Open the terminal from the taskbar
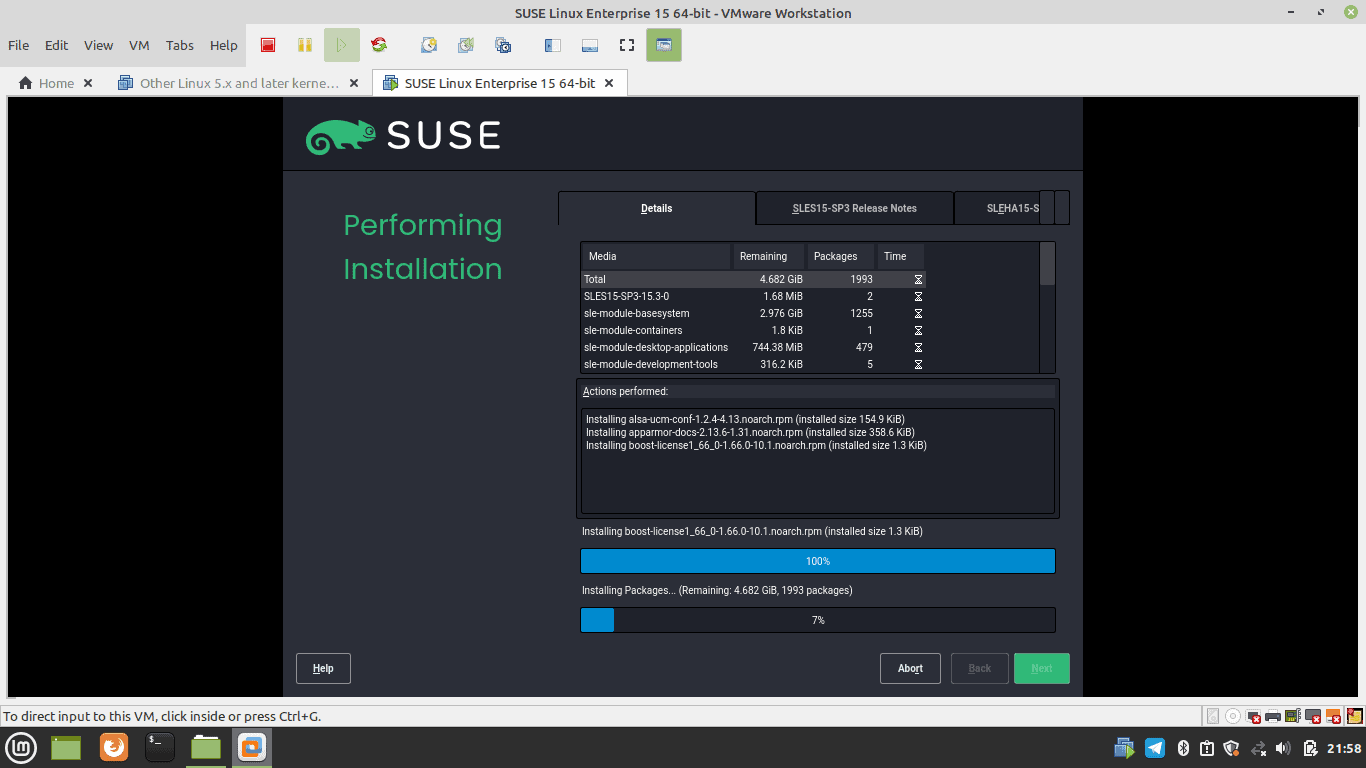Screen dimensions: 1366x768 pyautogui.click(x=160, y=747)
